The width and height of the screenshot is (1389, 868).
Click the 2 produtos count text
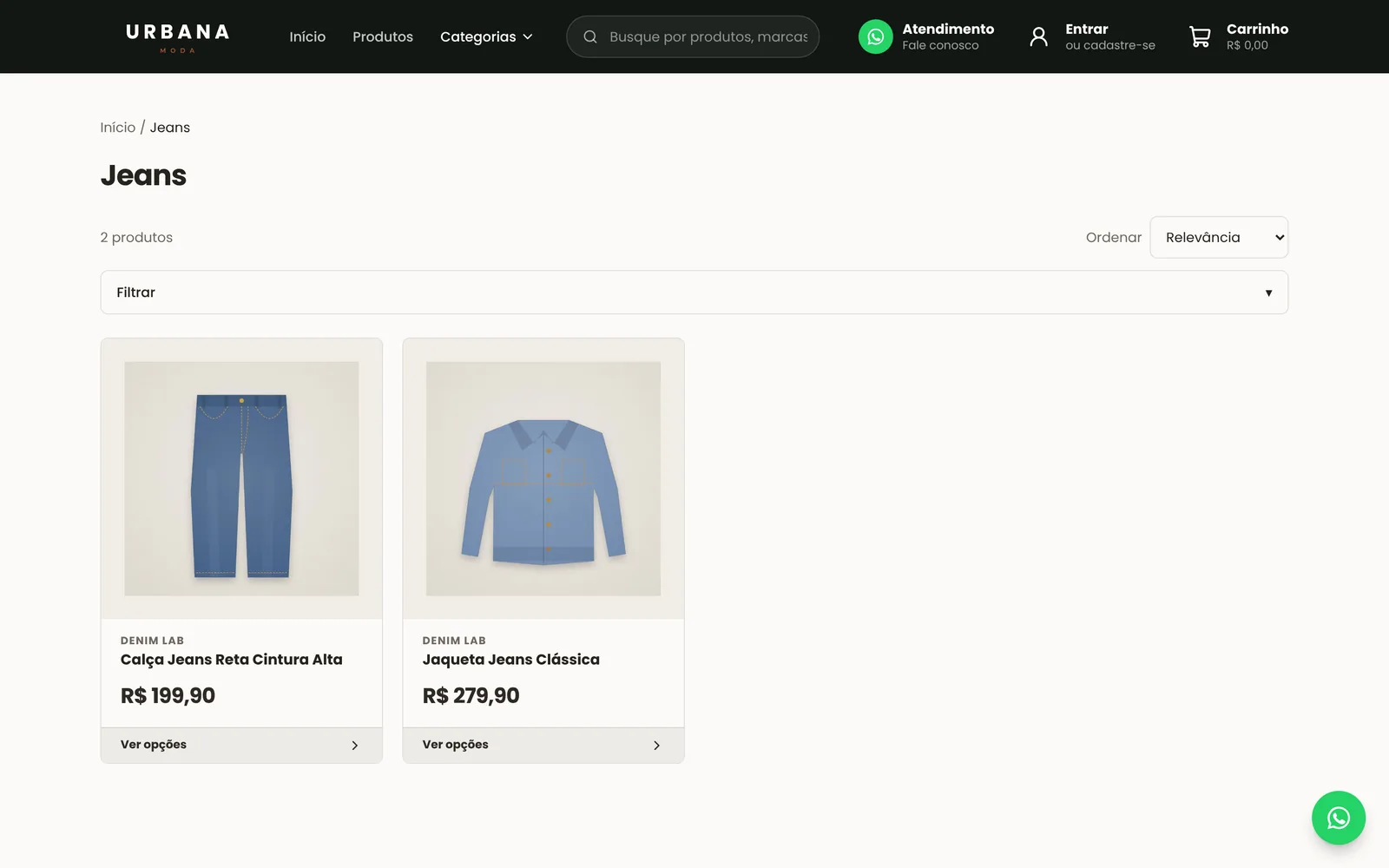(136, 237)
